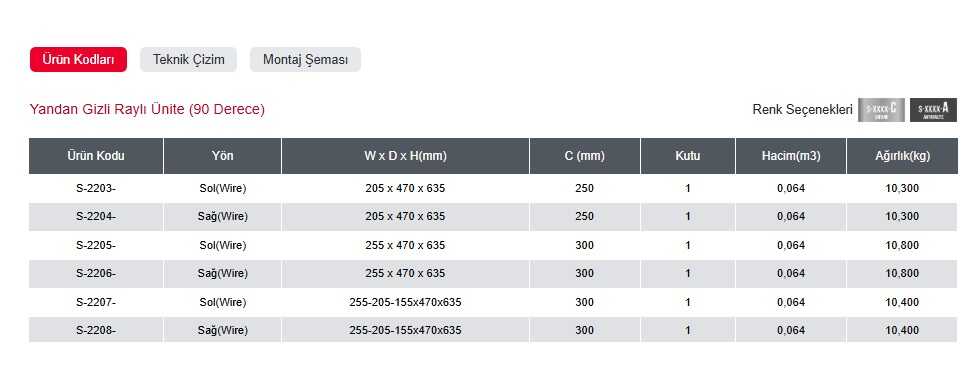The image size is (977, 375).
Task: Click the Ürün Kodu column header
Action: pos(96,156)
